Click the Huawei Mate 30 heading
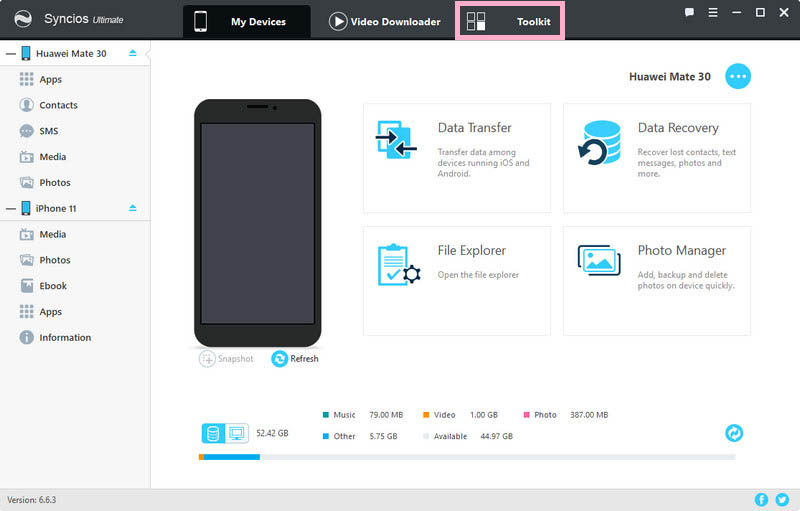800x511 pixels. coord(669,76)
